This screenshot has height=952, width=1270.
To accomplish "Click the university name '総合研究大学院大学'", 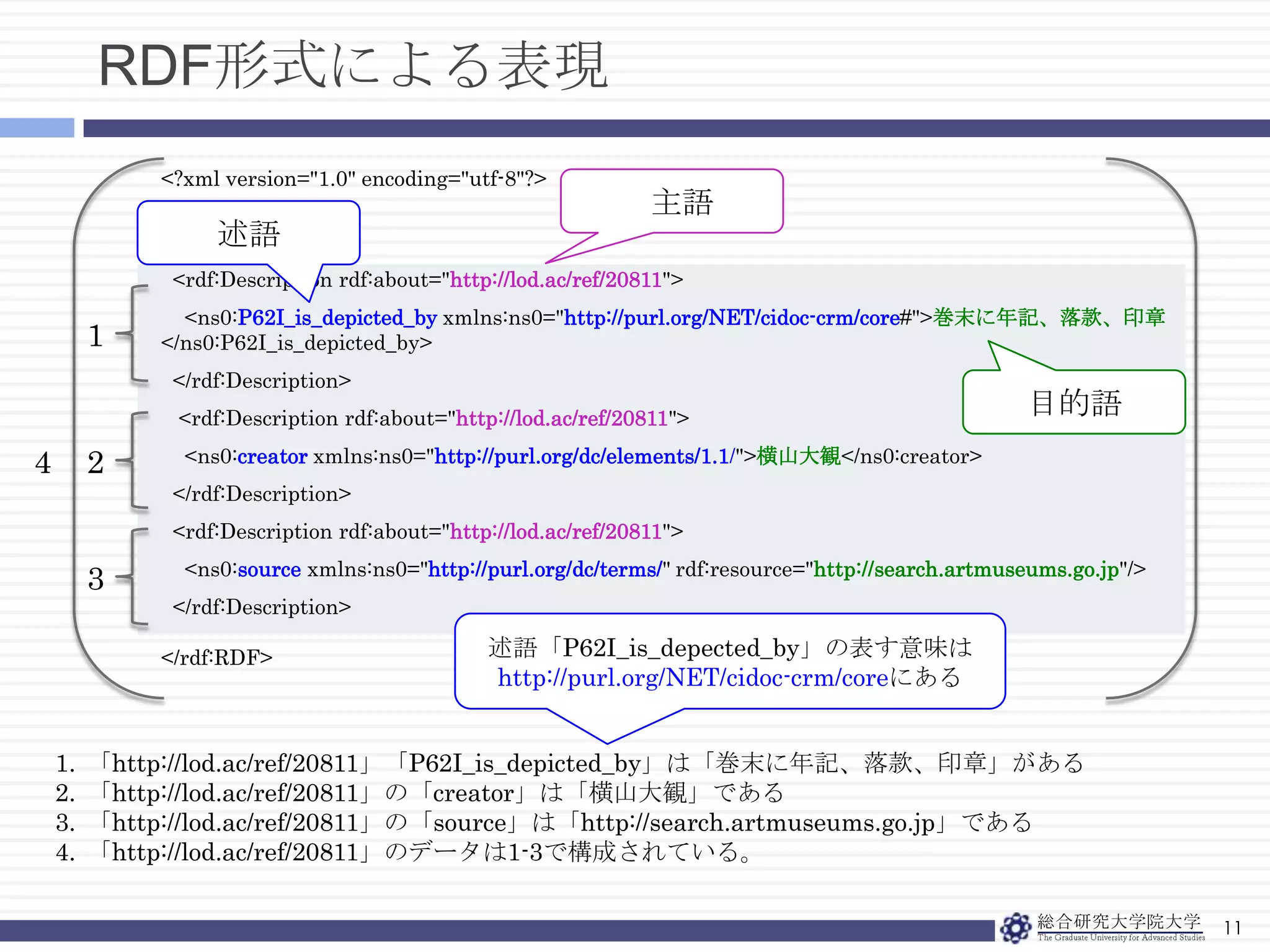I will [x=1119, y=922].
